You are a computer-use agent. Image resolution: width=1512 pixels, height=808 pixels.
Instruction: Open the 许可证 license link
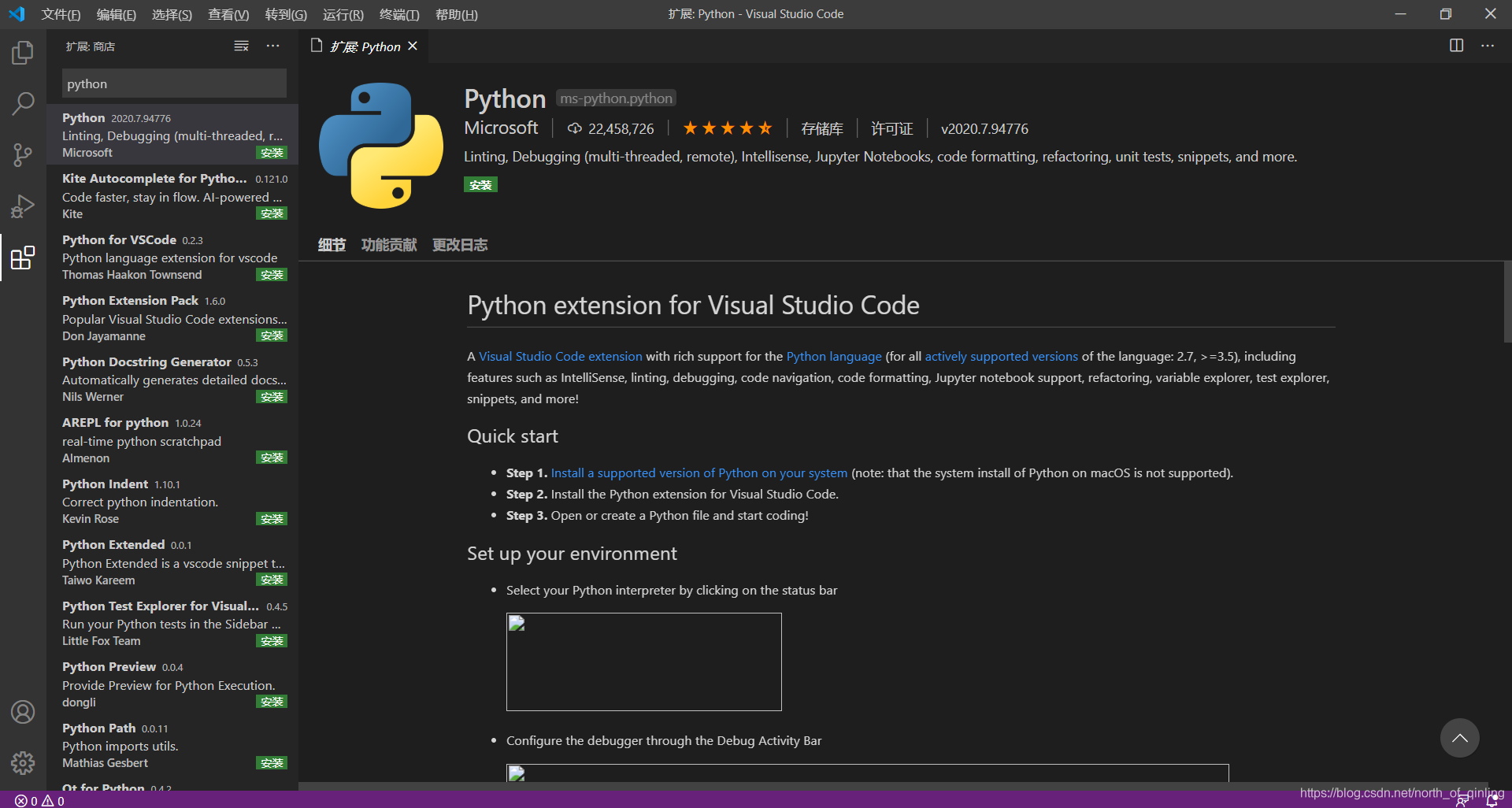[x=891, y=128]
